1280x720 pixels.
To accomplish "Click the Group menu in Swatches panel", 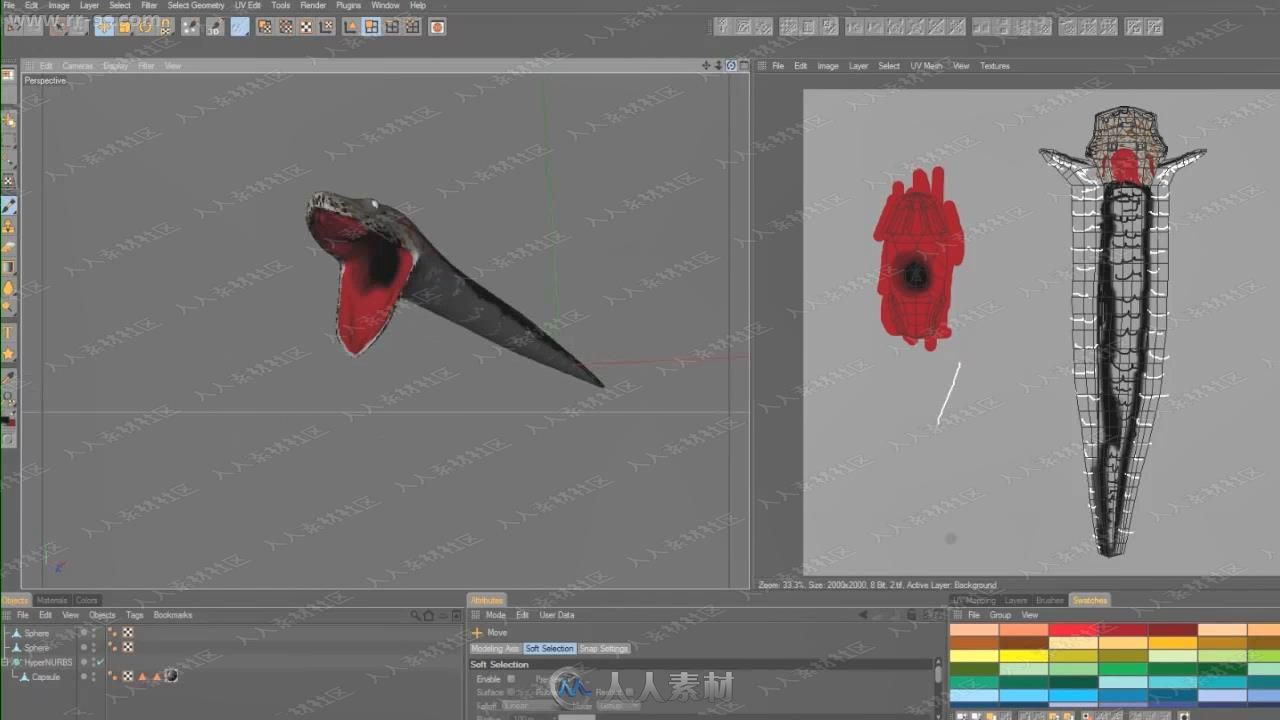I will 1000,615.
